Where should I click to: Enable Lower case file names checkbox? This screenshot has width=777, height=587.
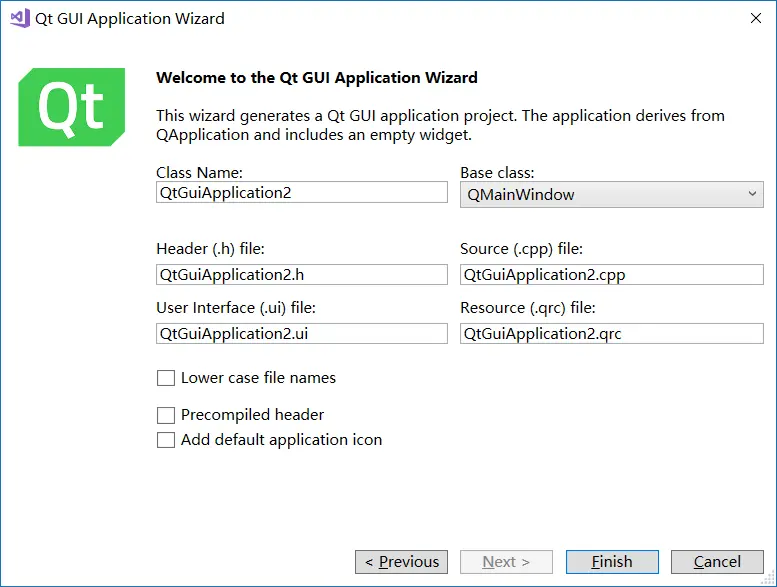166,378
